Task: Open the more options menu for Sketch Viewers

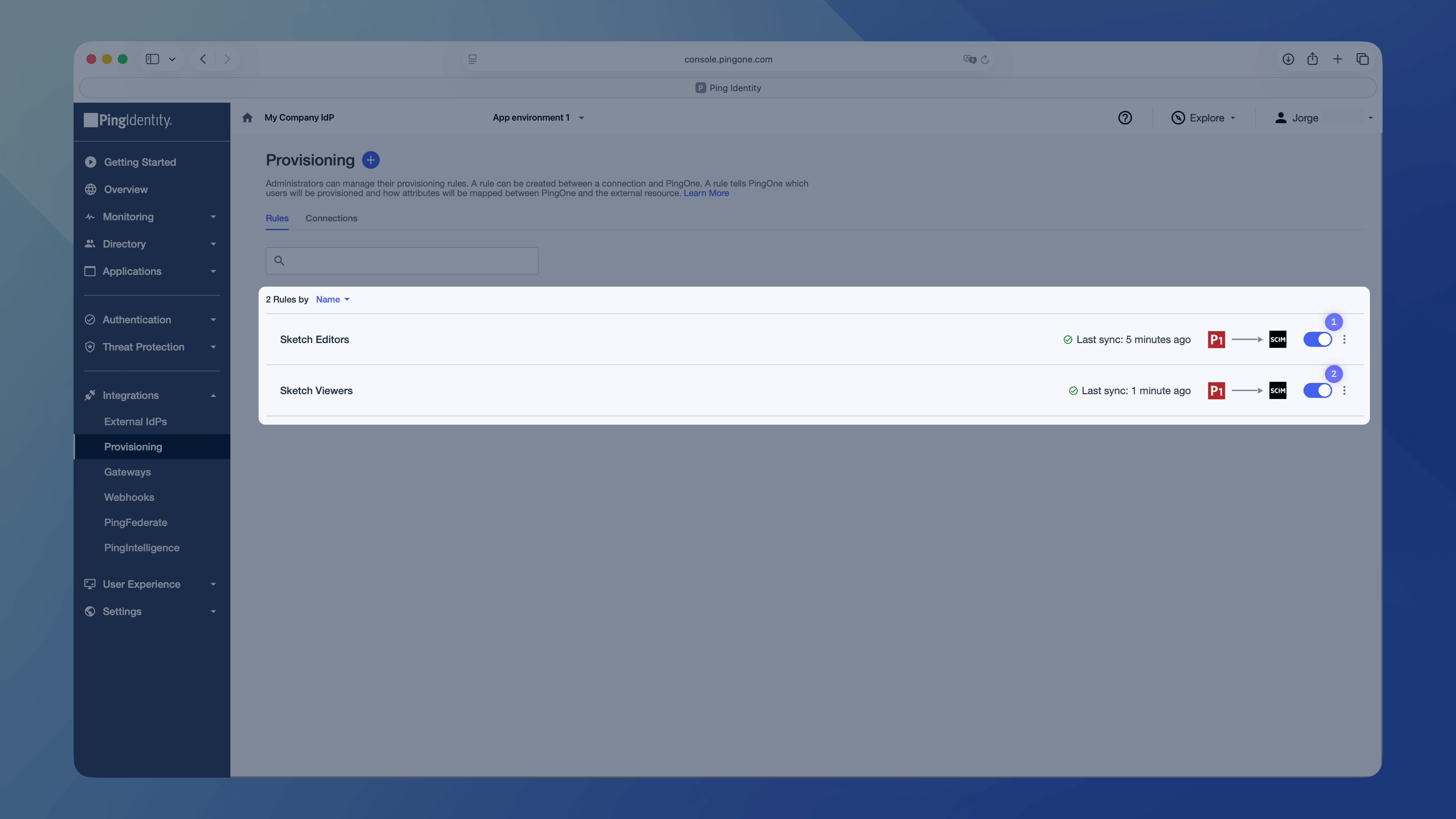Action: (x=1344, y=391)
